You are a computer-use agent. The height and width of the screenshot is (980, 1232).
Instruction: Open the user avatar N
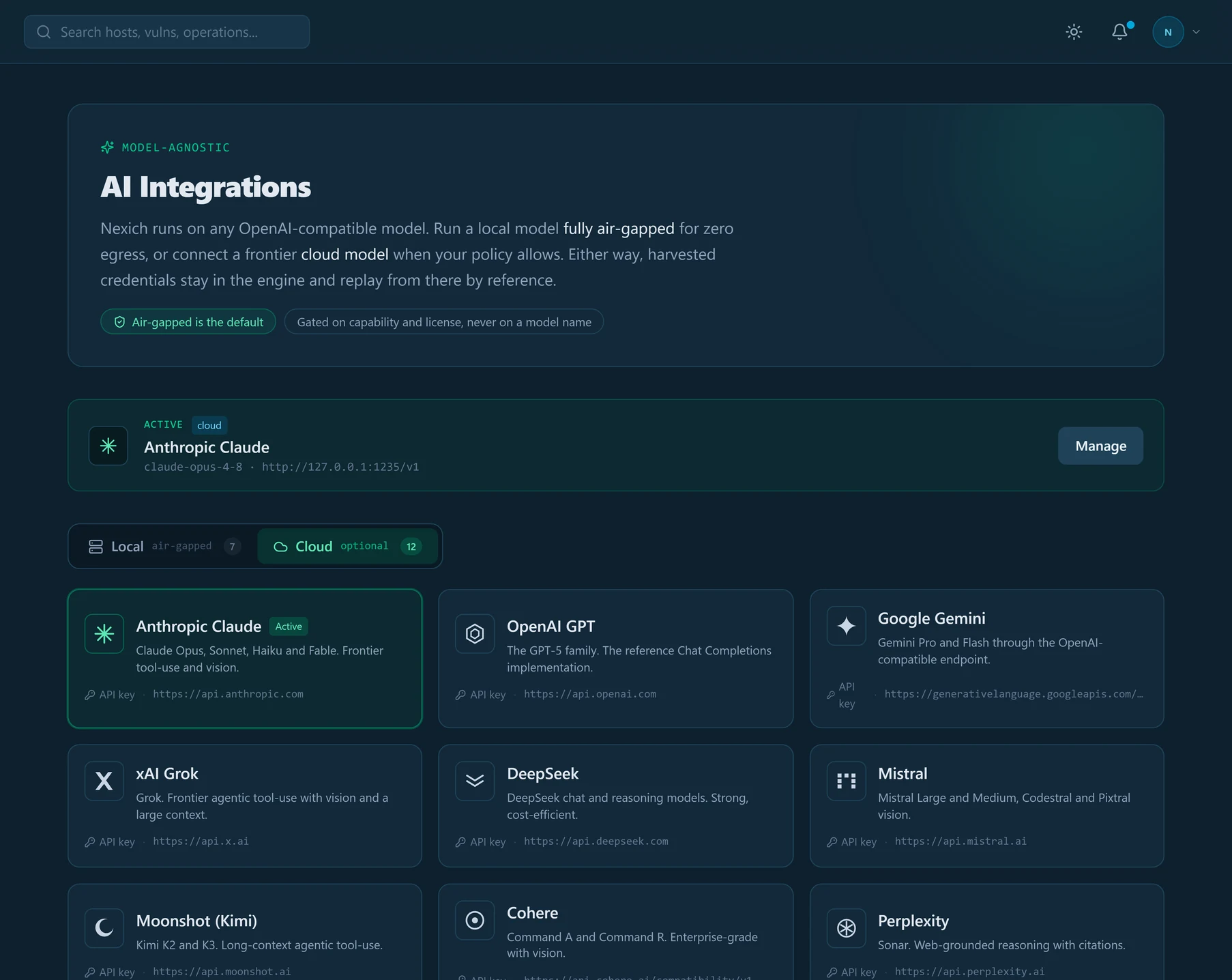point(1168,32)
